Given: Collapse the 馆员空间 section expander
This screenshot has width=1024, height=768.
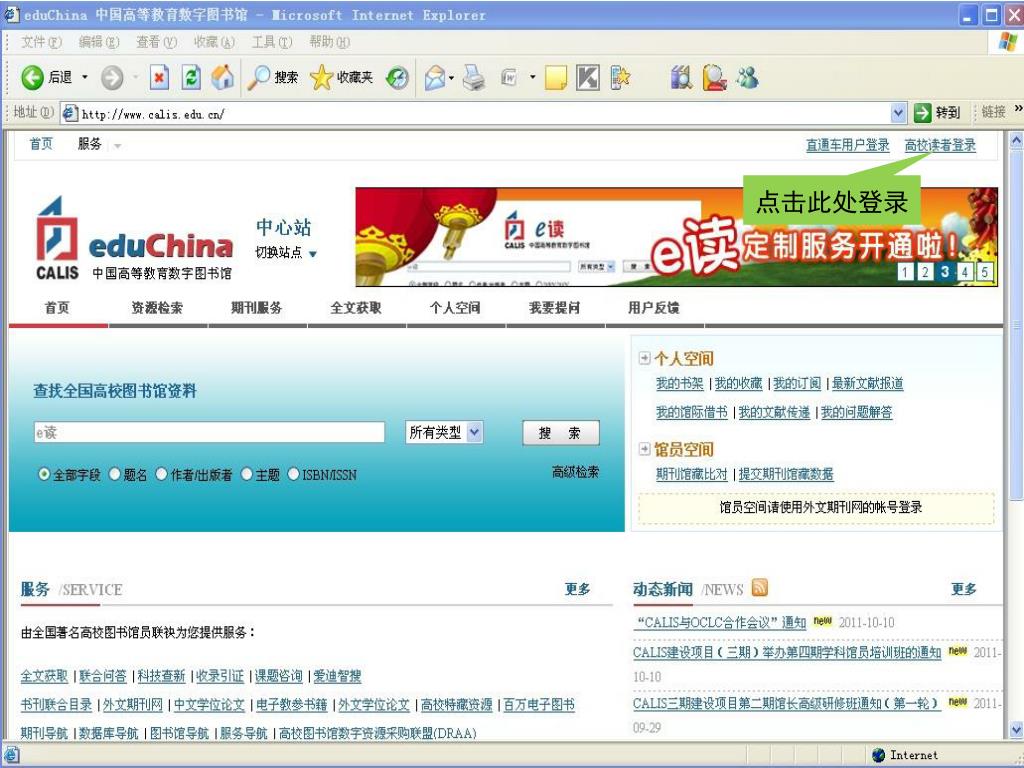Looking at the screenshot, I should [x=645, y=449].
